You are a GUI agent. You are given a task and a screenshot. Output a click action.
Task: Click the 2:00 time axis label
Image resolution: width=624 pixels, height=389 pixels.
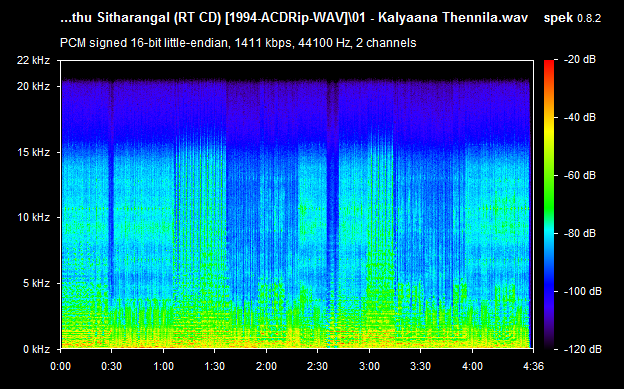[266, 366]
